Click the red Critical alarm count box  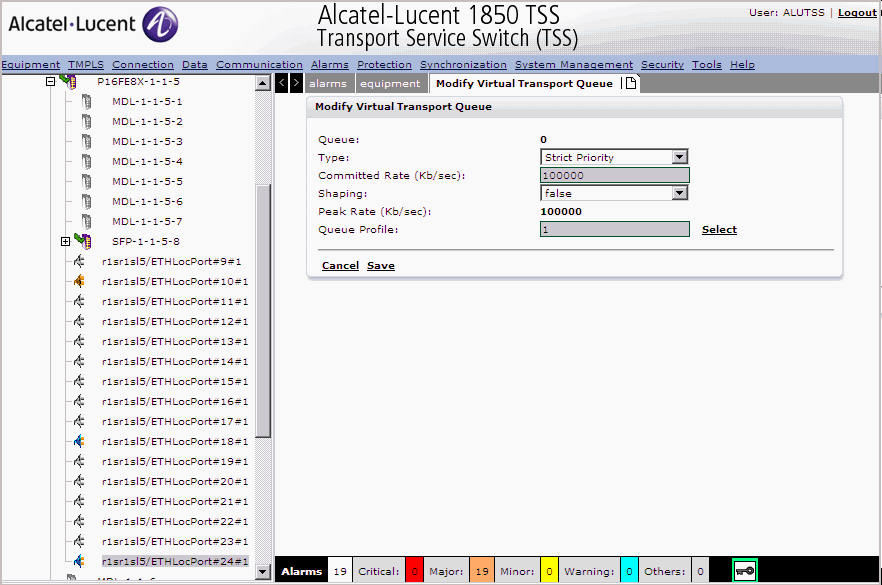(x=415, y=572)
